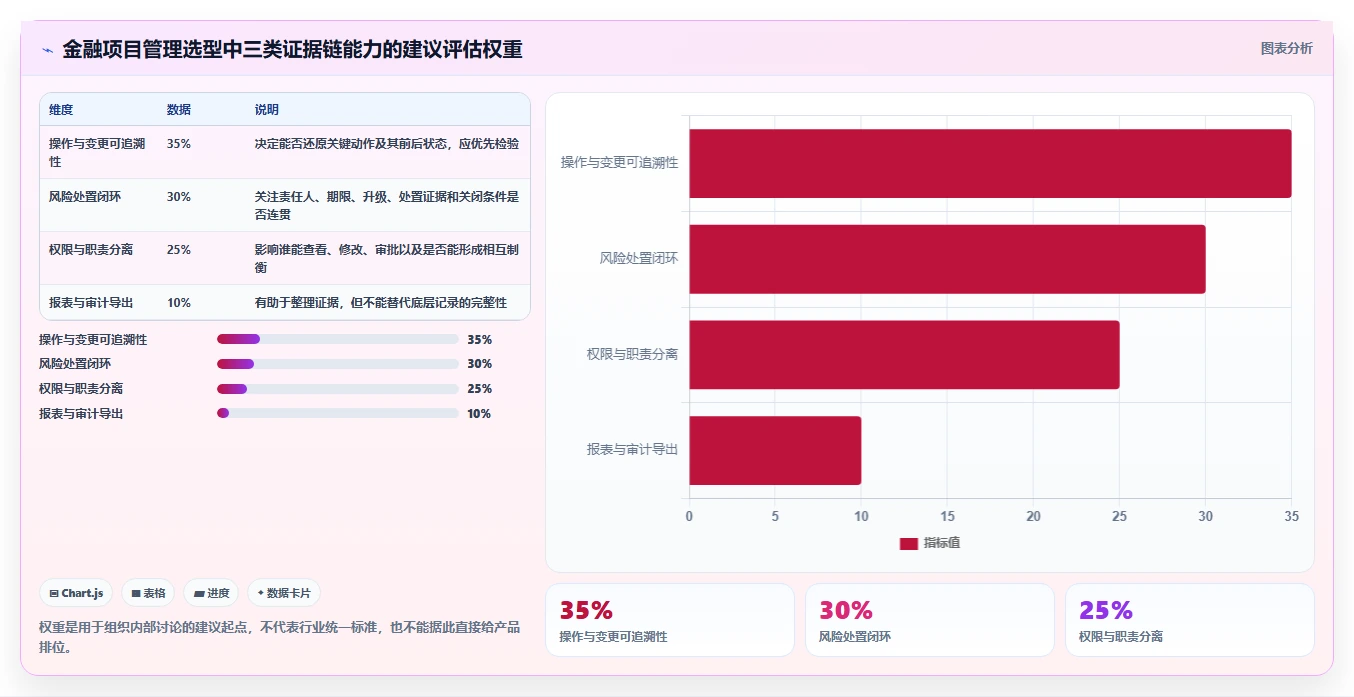The image size is (1354, 697).
Task: Click the 25% value in table
Action: (x=179, y=250)
